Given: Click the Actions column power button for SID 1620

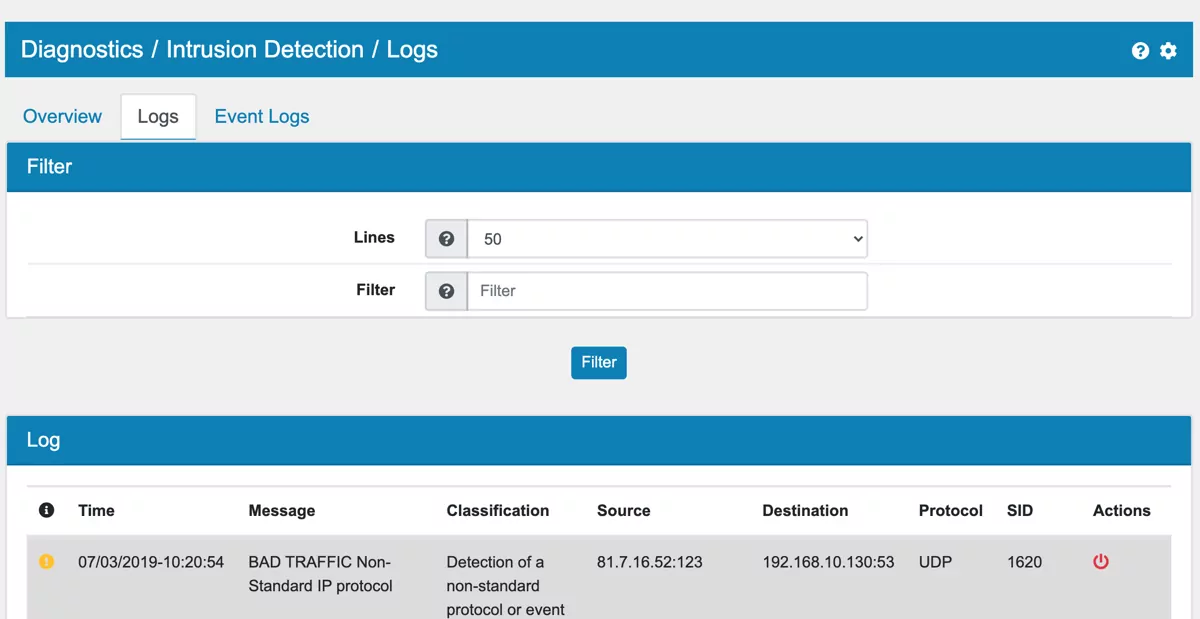Looking at the screenshot, I should [x=1100, y=561].
